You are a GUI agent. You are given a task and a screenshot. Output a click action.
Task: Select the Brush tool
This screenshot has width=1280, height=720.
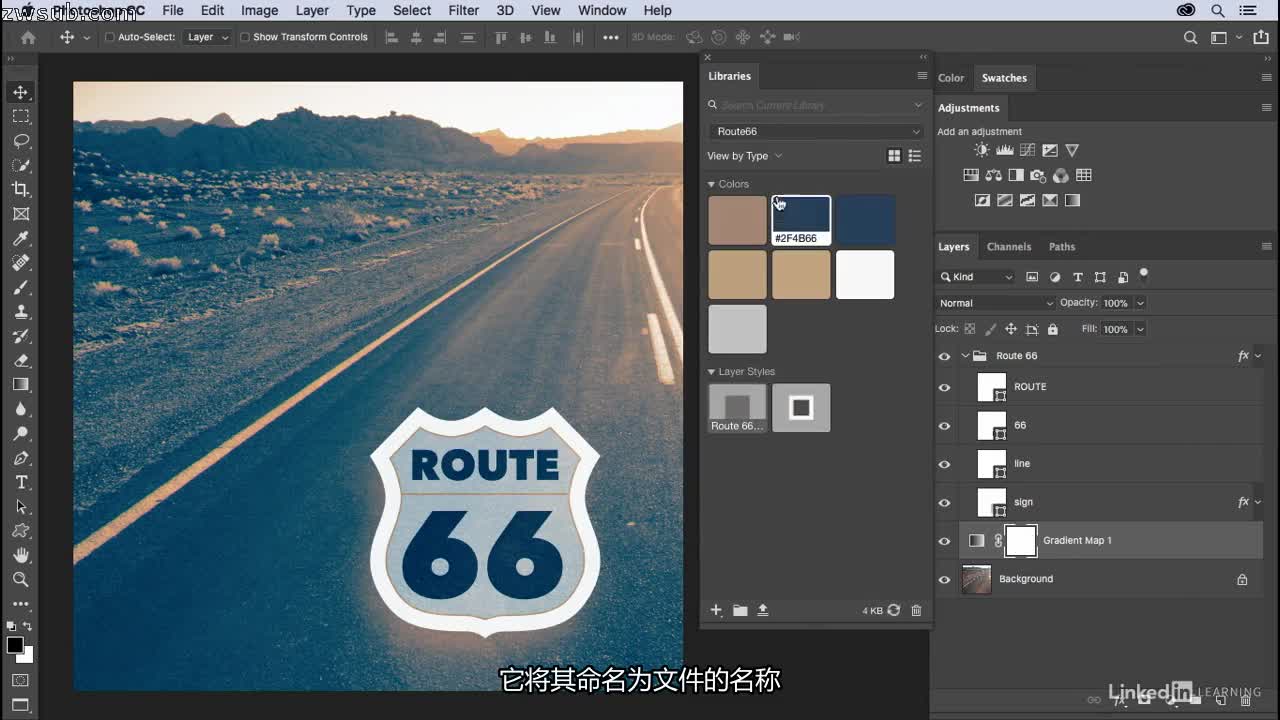[x=21, y=287]
